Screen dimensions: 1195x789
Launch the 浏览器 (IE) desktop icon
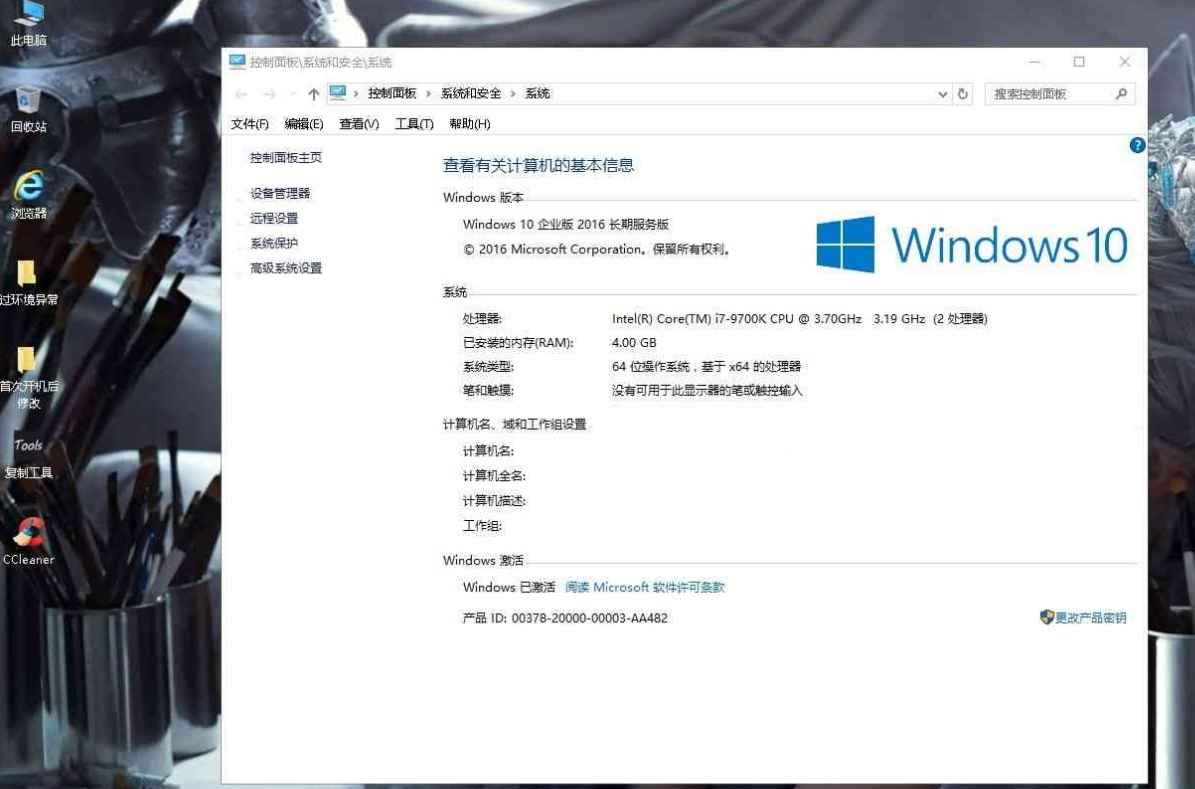pos(28,190)
